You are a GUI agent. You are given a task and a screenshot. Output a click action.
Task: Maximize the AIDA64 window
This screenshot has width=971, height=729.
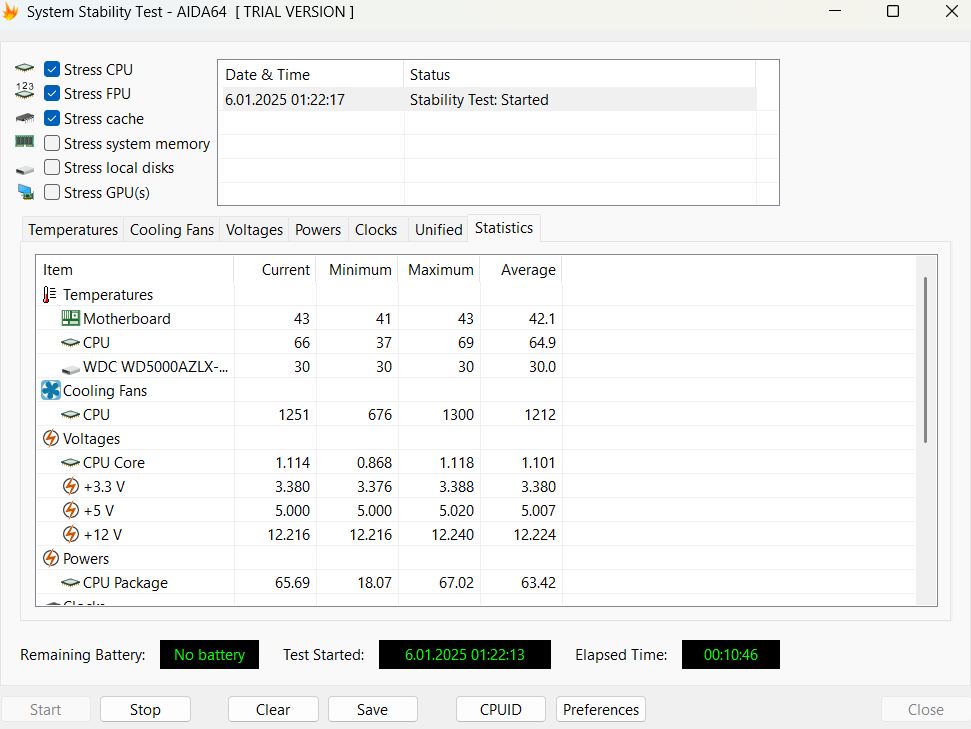point(893,11)
